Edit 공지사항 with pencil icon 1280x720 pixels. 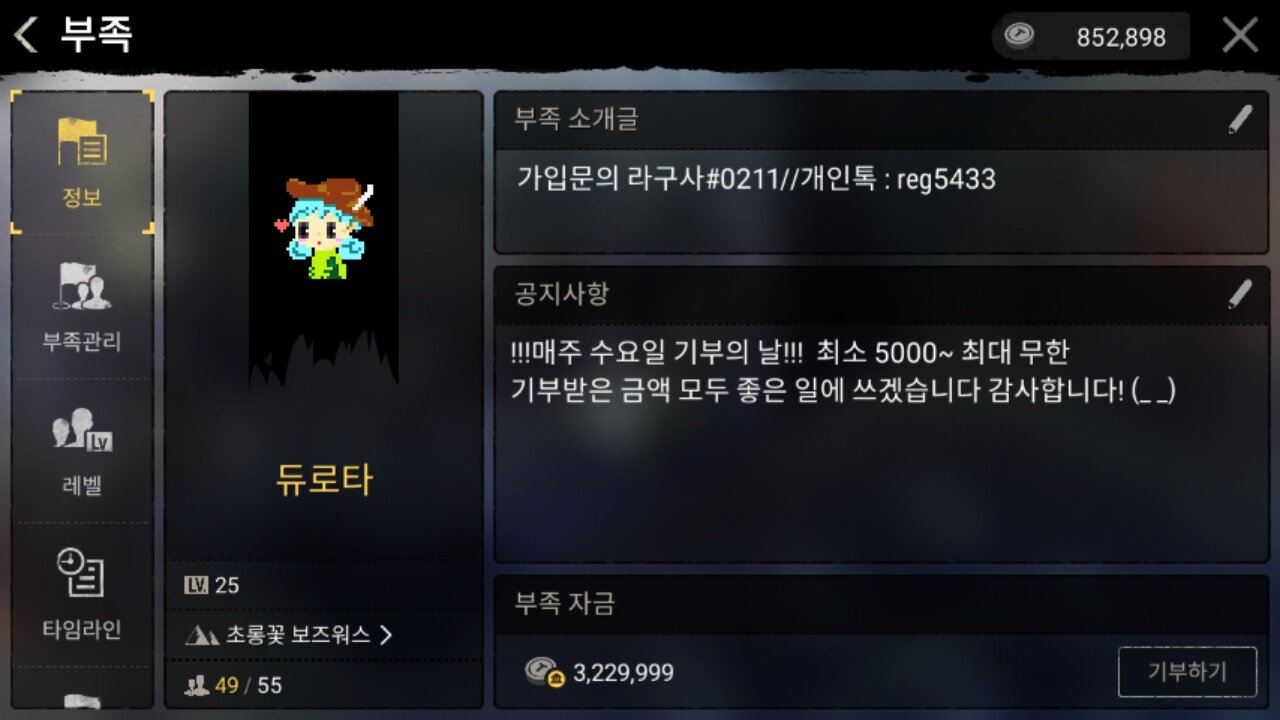(x=1240, y=294)
